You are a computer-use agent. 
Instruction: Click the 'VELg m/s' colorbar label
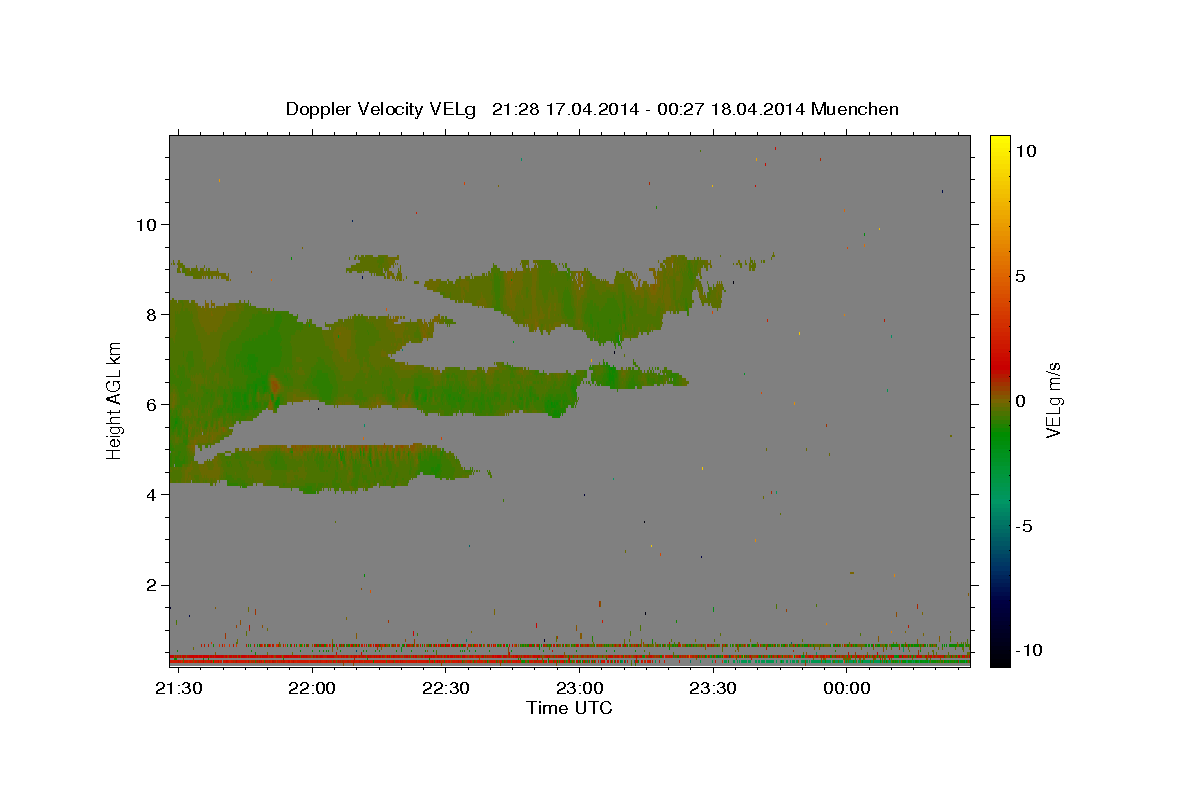1053,400
